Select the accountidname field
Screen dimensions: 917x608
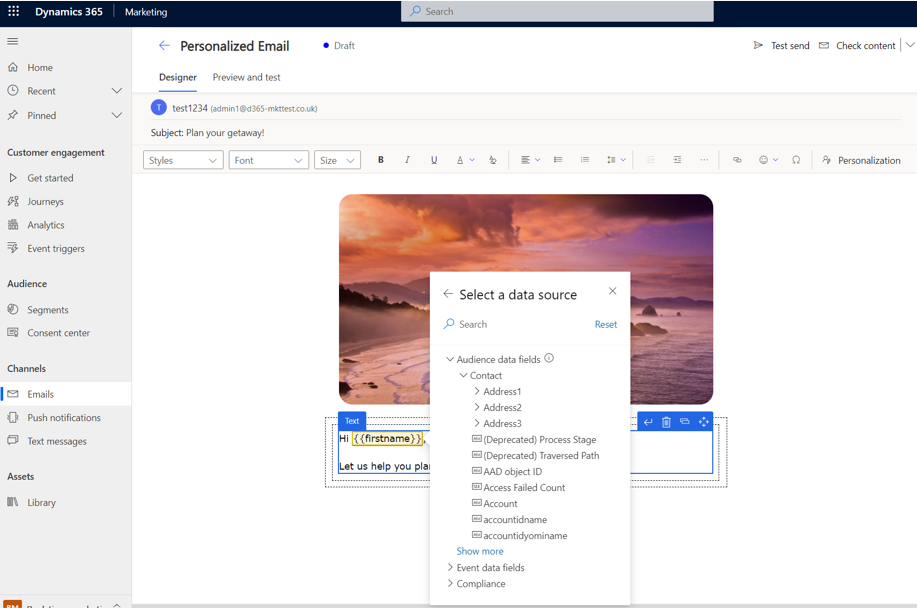click(509, 520)
